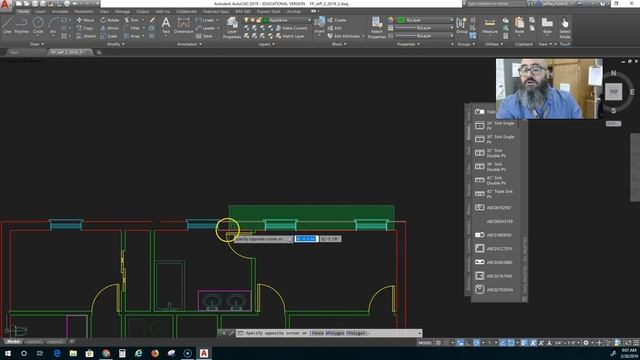
Task: Click Edit Attributes button
Action: (344, 36)
